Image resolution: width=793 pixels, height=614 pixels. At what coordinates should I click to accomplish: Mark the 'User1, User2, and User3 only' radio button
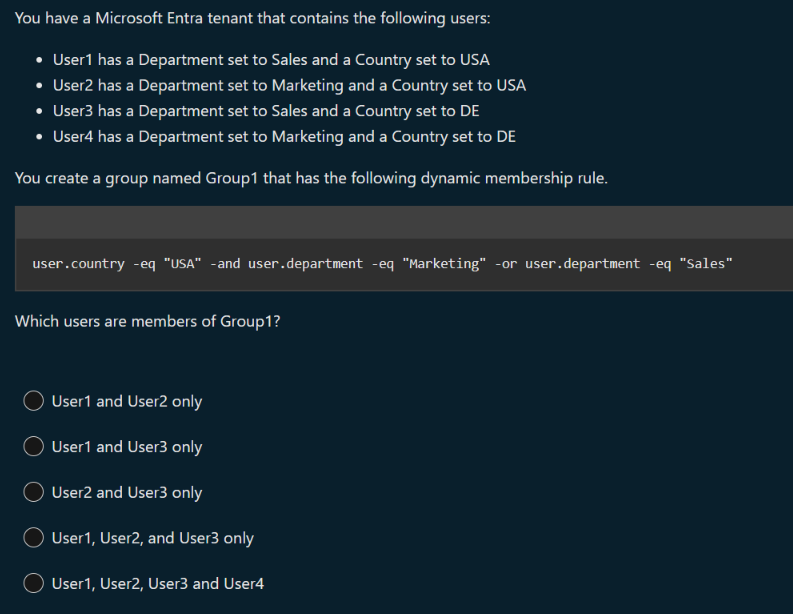point(34,538)
